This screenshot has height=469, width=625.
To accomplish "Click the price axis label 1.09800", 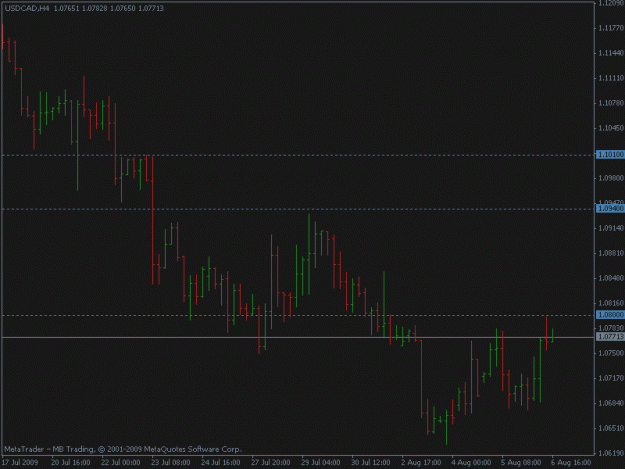I will (x=611, y=178).
